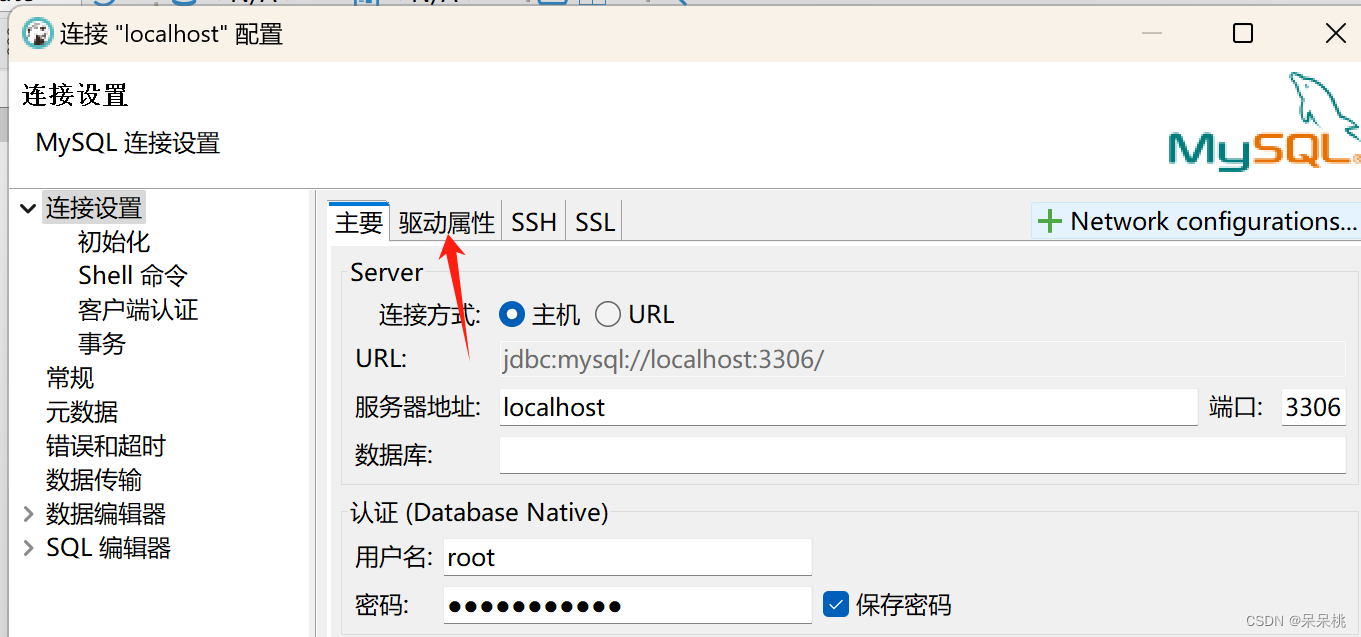Image resolution: width=1361 pixels, height=637 pixels.
Task: Click the 端口 field showing 3306
Action: click(x=1313, y=407)
